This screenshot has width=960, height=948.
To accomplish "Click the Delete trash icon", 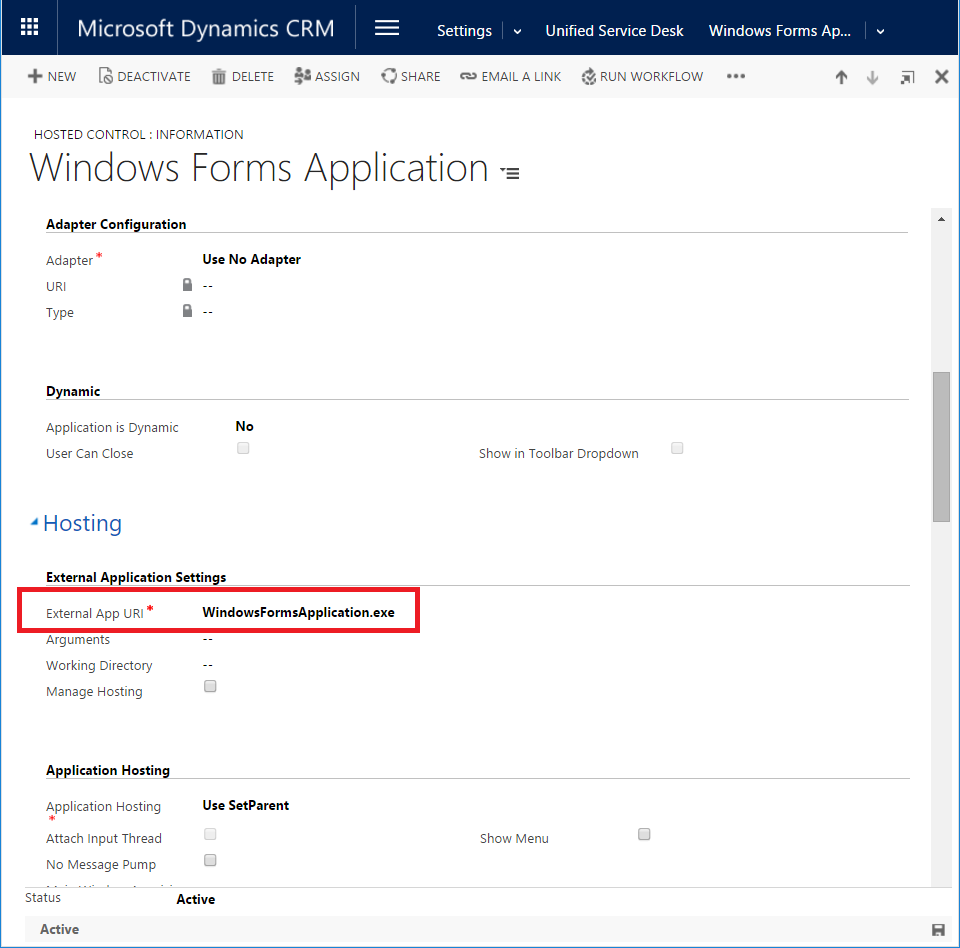I will pyautogui.click(x=219, y=77).
